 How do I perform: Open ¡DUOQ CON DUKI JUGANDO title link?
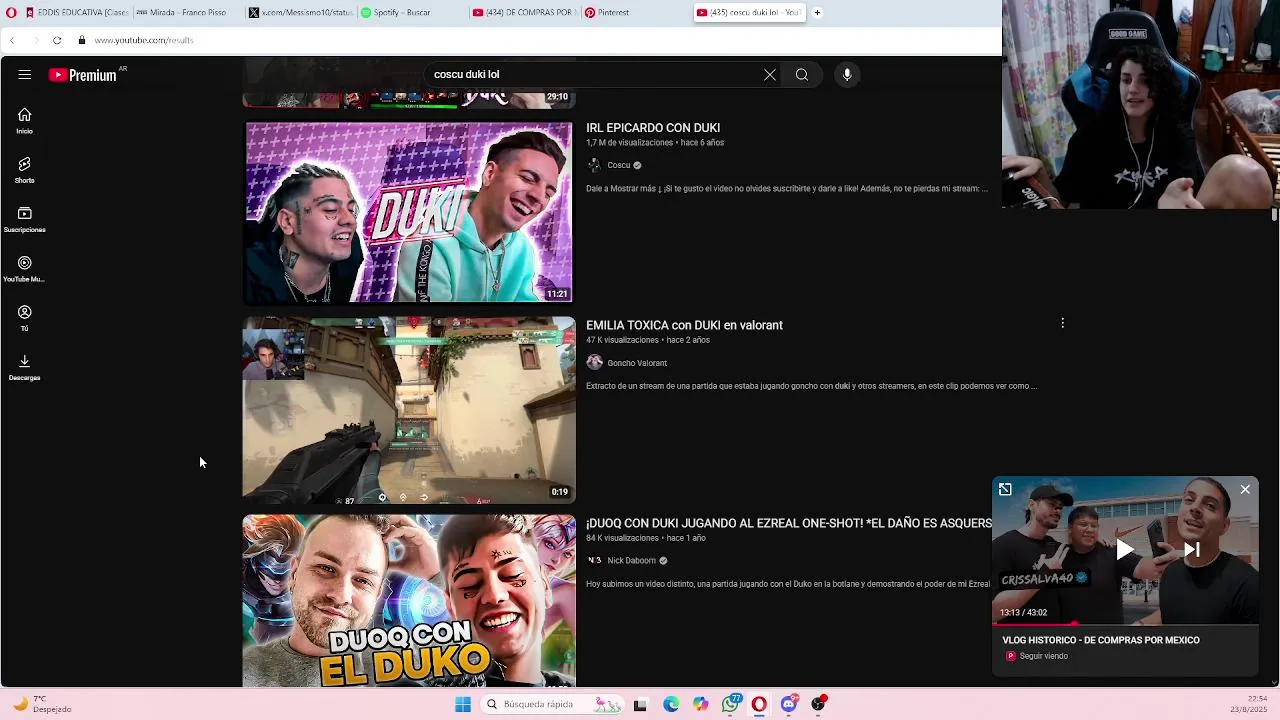coord(789,523)
